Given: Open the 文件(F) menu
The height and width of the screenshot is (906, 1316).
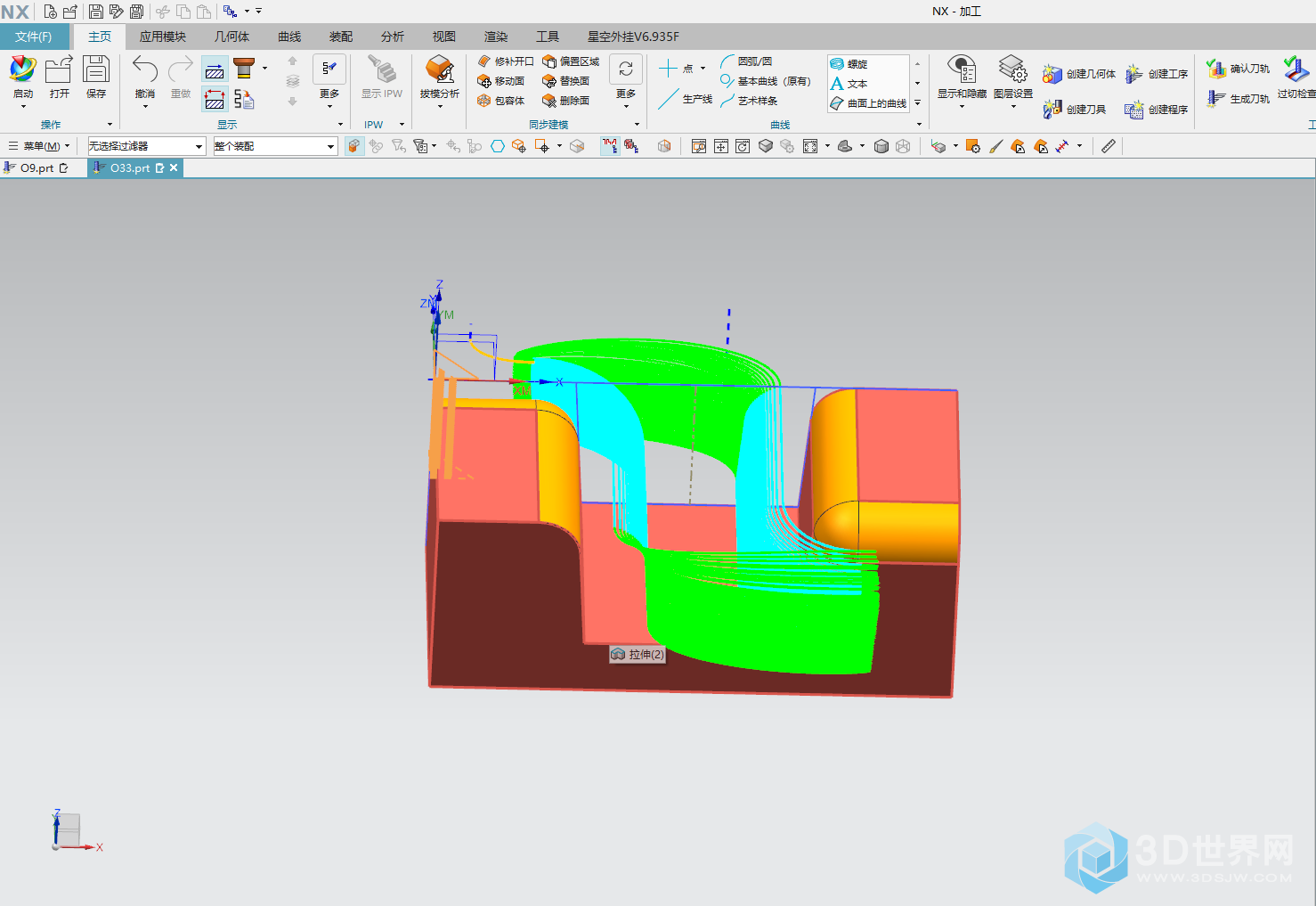Looking at the screenshot, I should [34, 37].
